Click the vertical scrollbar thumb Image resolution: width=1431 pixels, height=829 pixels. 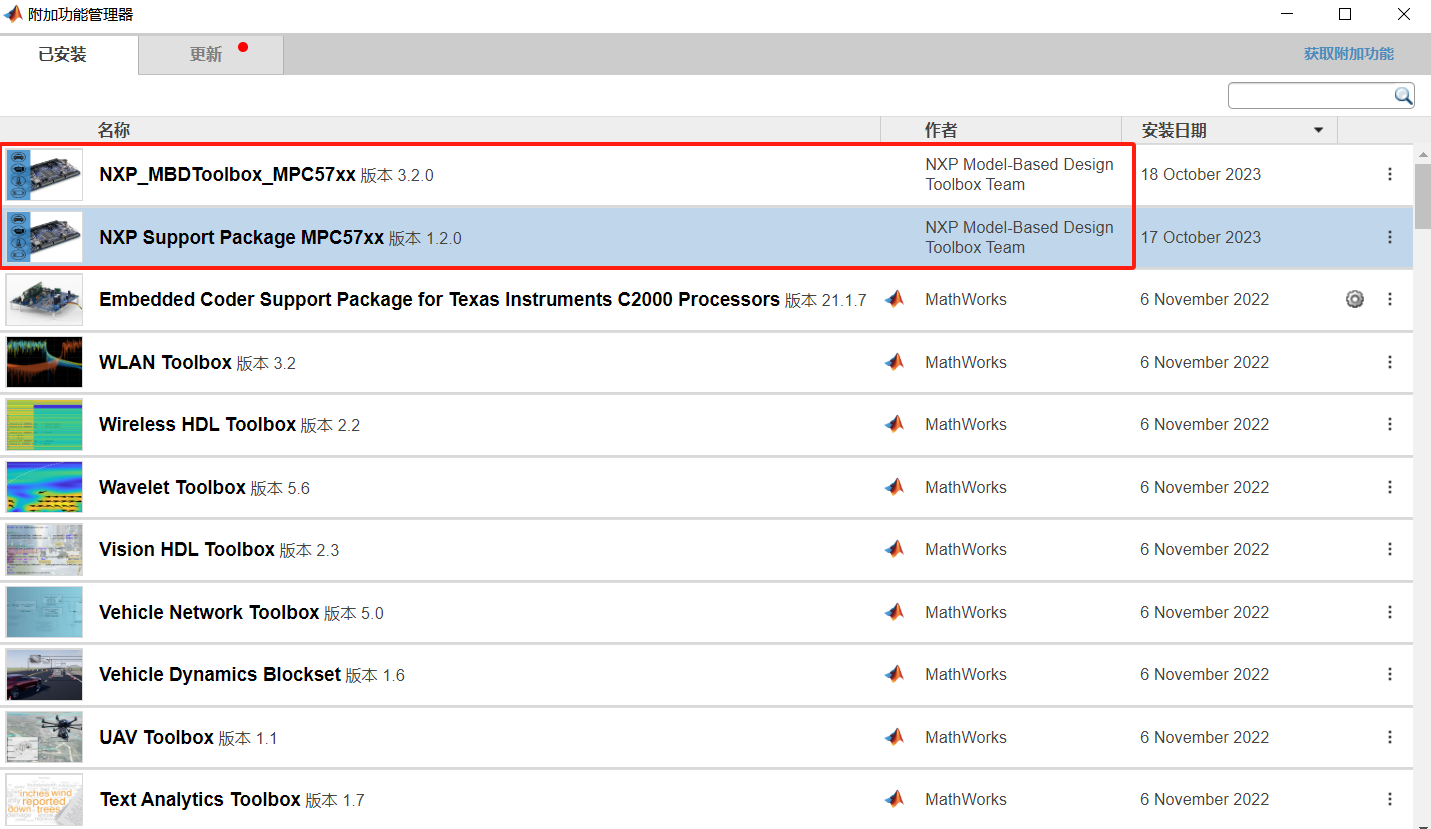click(x=1422, y=195)
